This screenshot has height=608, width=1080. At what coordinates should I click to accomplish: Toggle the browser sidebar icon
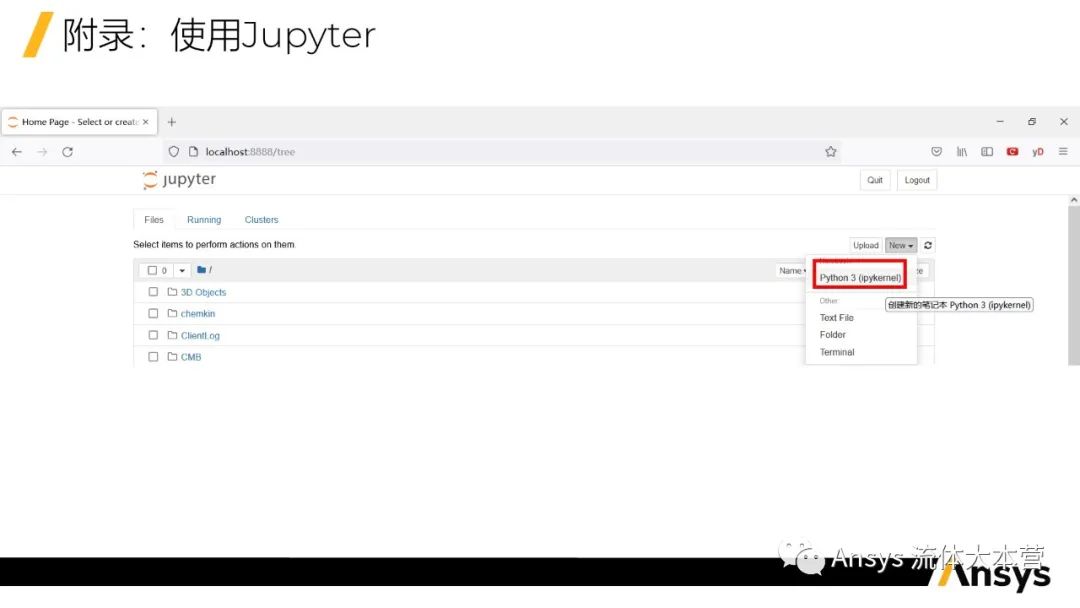pyautogui.click(x=987, y=151)
